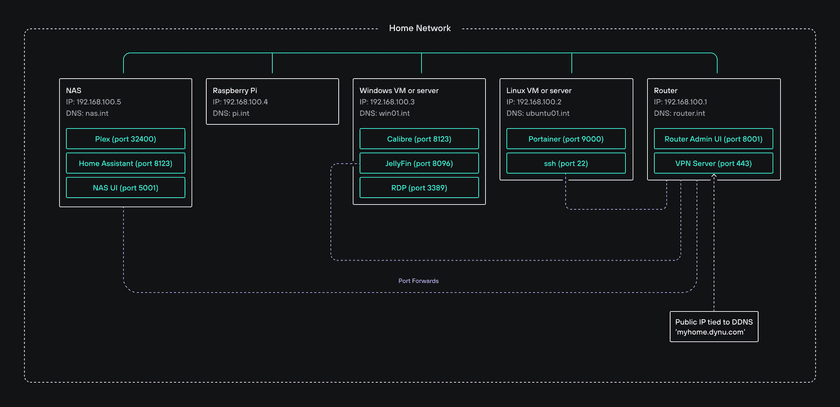The image size is (840, 407).
Task: Click the DNS: pi.int text
Action: [x=234, y=113]
